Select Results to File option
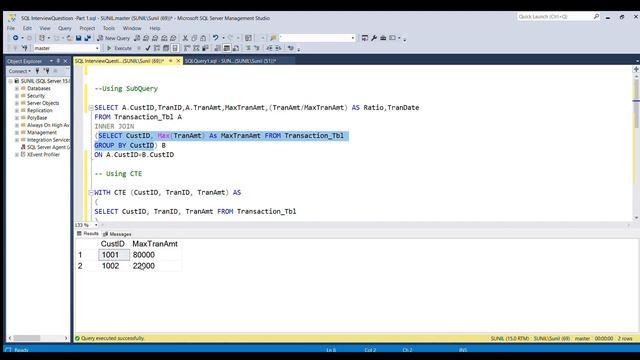Screen dimensions: 640x360 tap(236, 48)
